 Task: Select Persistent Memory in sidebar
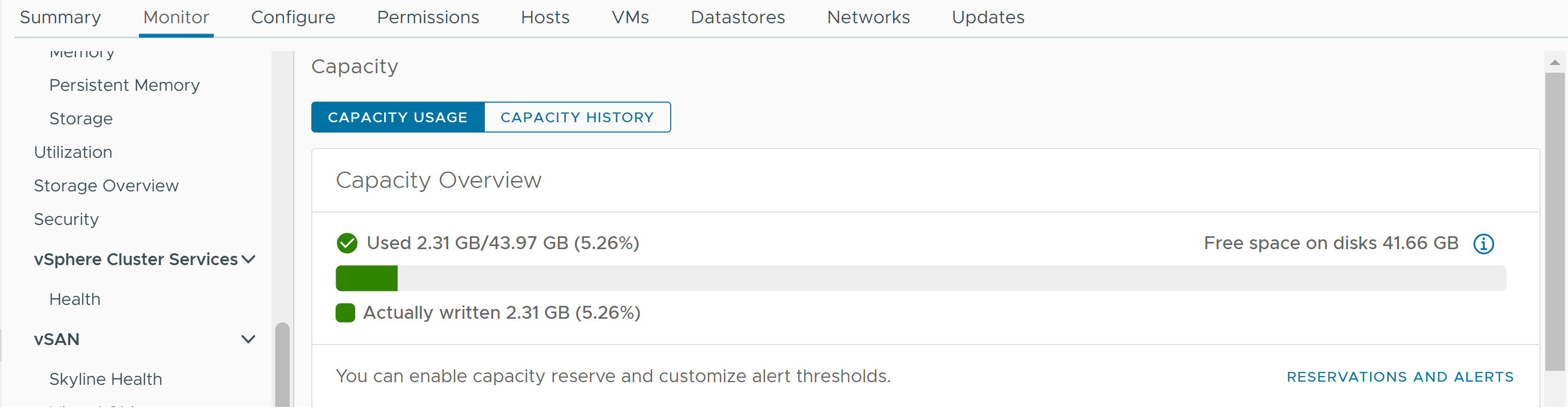pos(124,85)
